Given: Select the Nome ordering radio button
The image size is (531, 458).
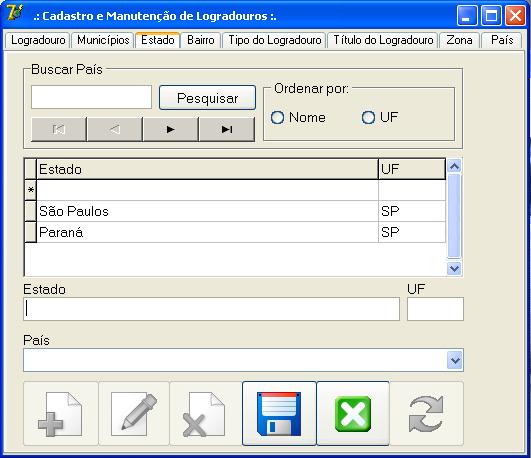Looking at the screenshot, I should coord(277,118).
